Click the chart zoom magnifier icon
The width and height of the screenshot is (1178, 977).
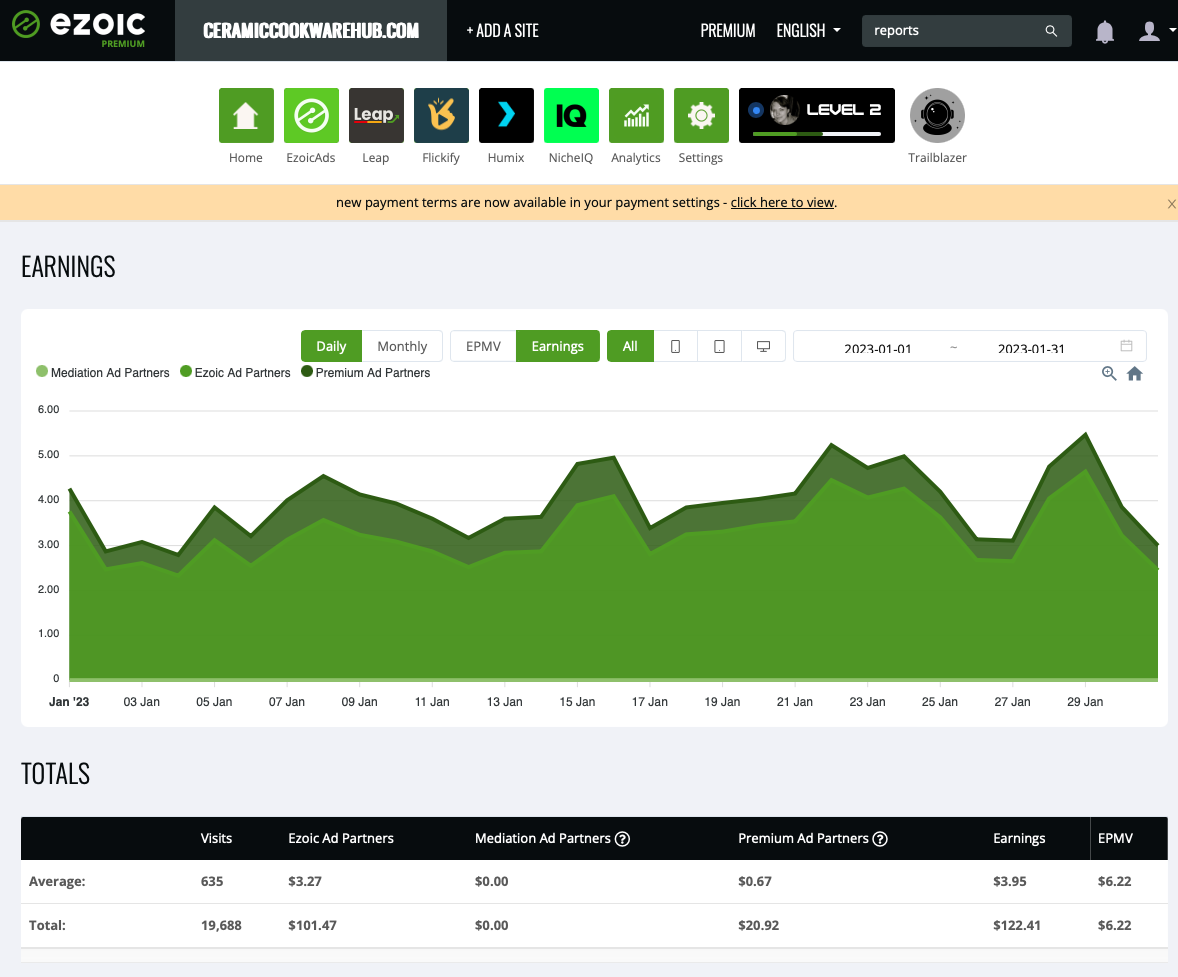pos(1109,374)
